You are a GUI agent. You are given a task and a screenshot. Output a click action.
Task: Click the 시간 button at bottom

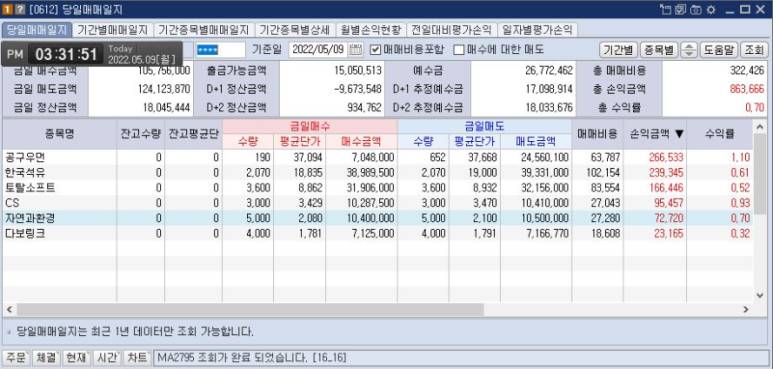107,357
